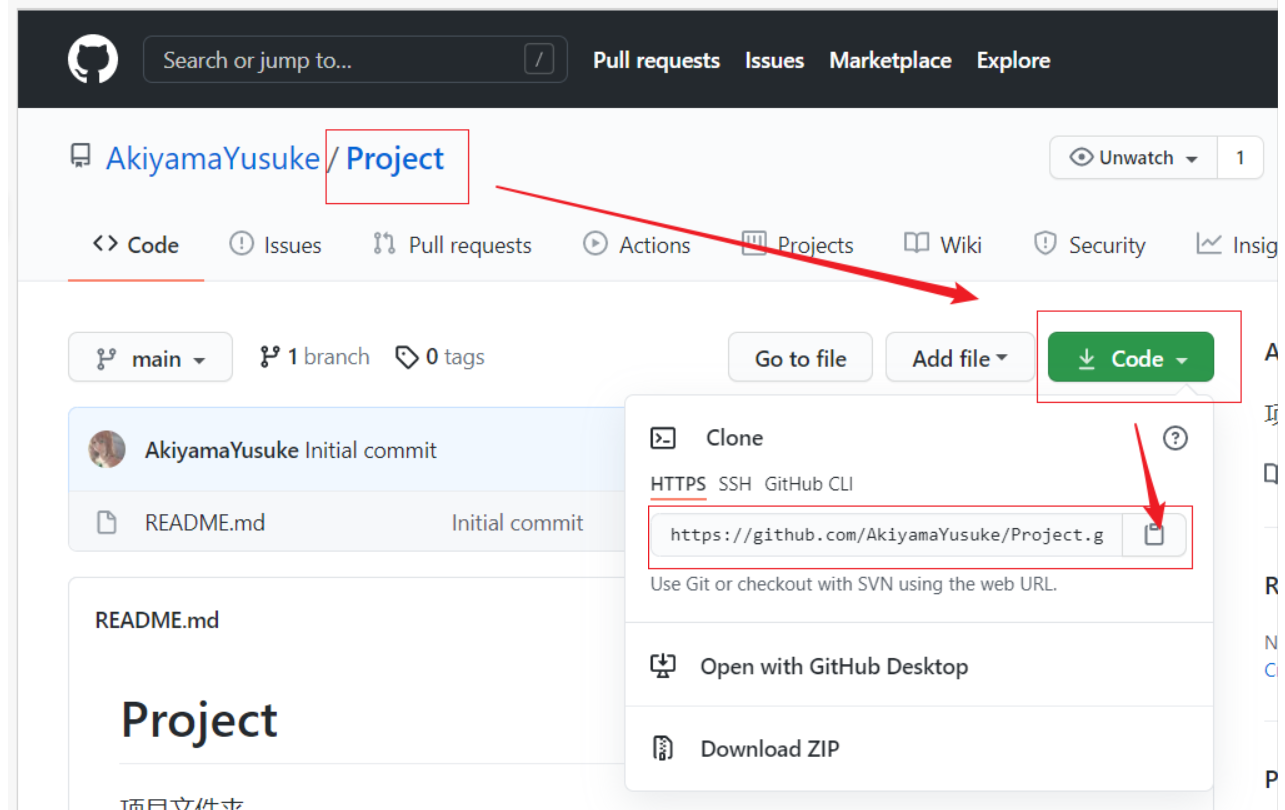Click the repository book icon beside AkiyamaYusuke
The height and width of the screenshot is (810, 1285).
80,157
